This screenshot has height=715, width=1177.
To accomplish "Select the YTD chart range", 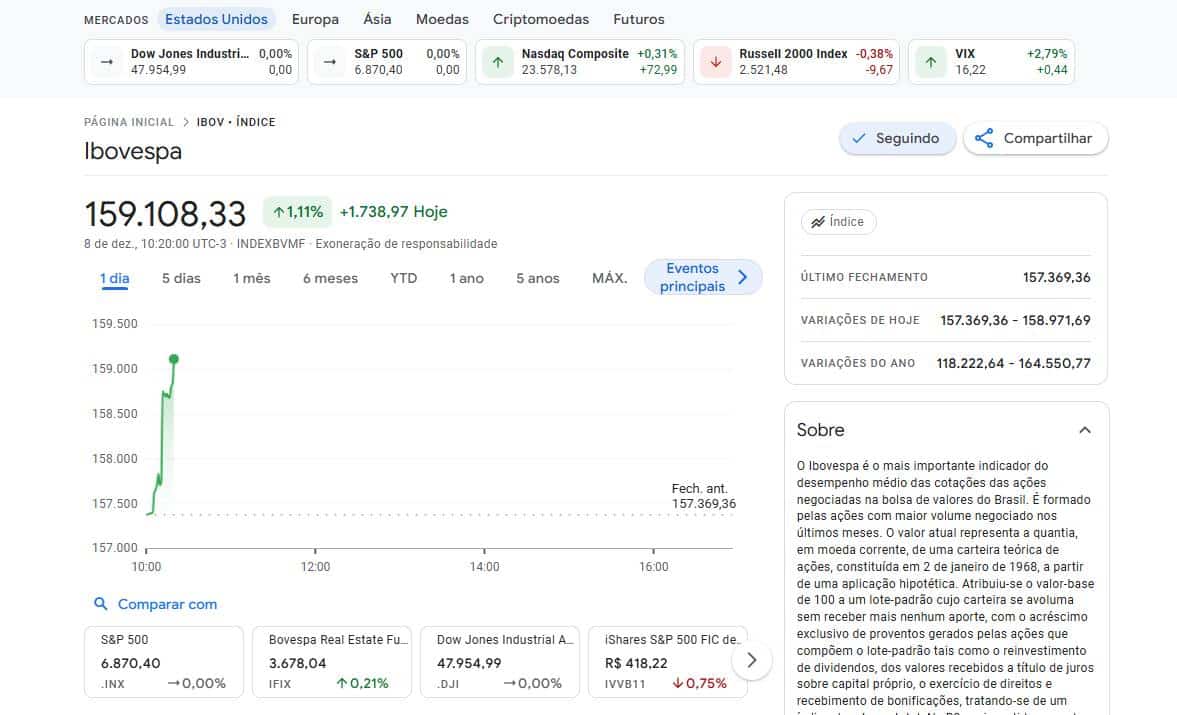I will point(403,278).
